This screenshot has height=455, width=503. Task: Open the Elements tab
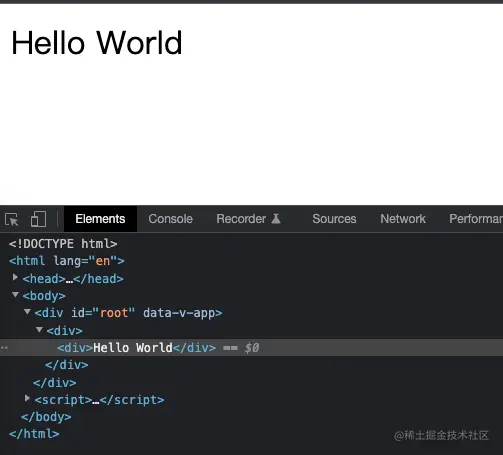100,219
